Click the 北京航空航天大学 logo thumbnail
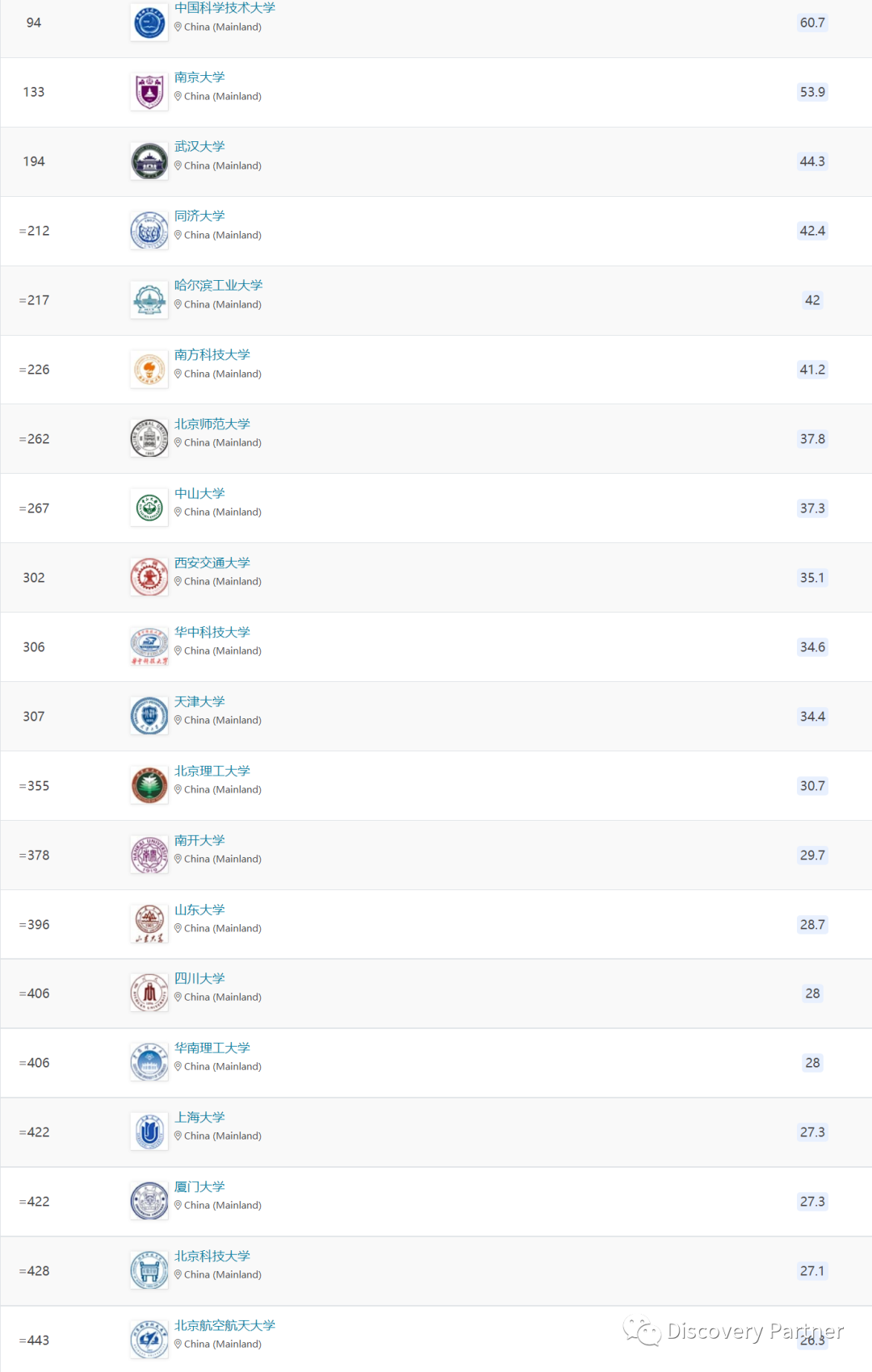 pyautogui.click(x=149, y=1341)
